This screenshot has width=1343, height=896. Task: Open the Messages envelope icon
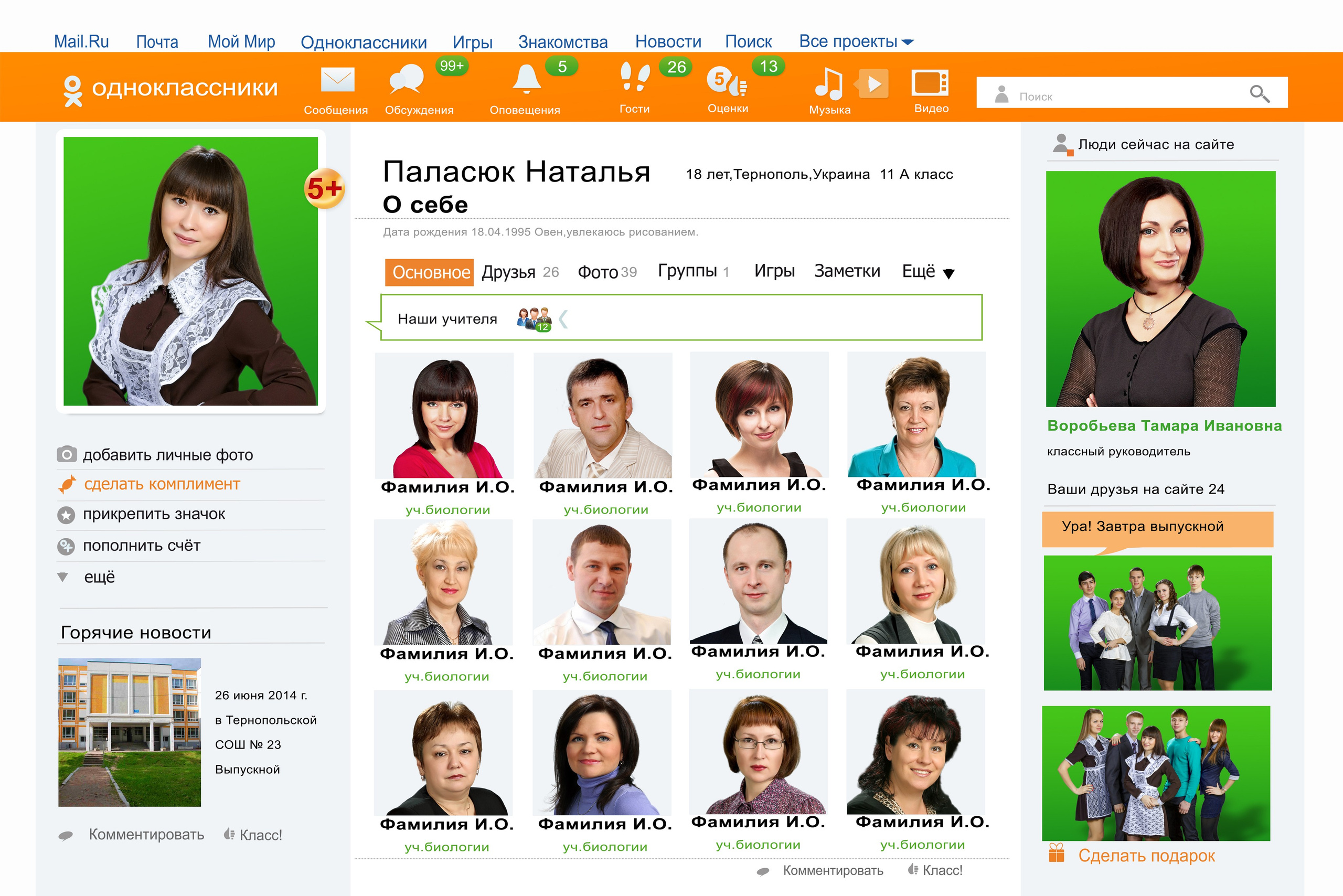click(337, 81)
